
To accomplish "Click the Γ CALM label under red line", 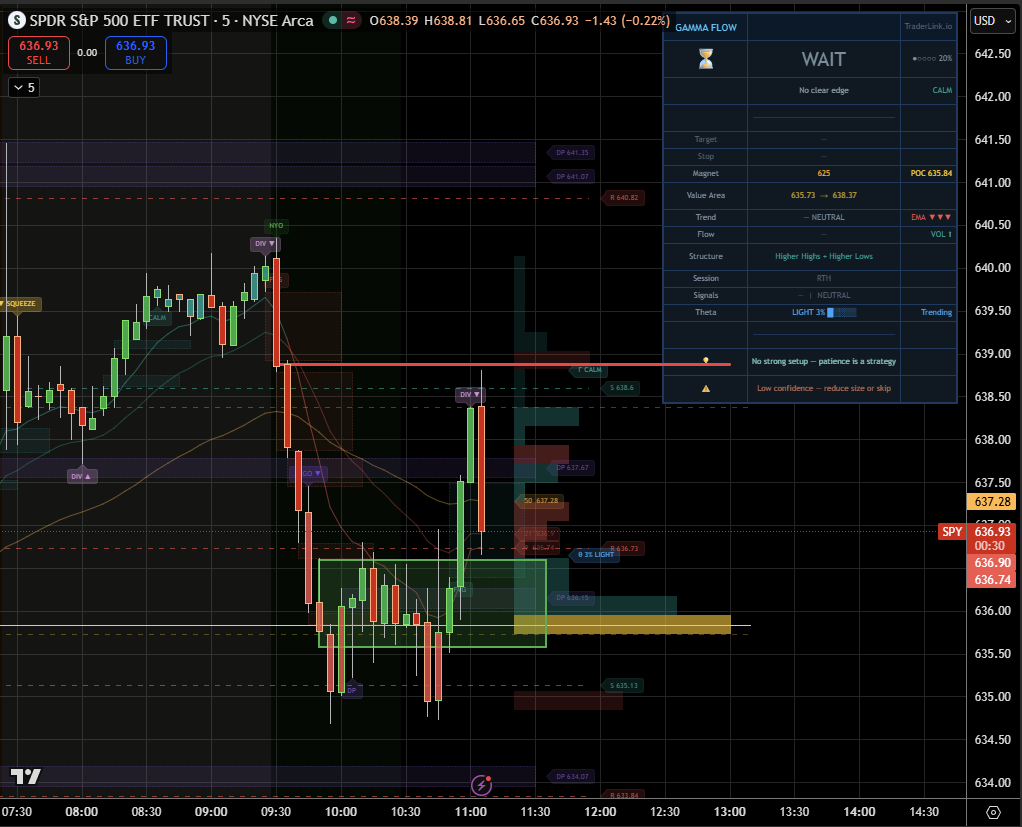I will [x=589, y=370].
